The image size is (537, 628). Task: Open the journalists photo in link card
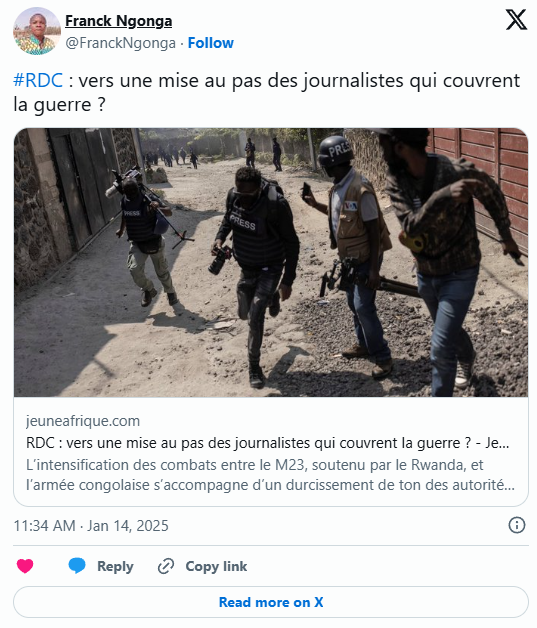pyautogui.click(x=271, y=262)
